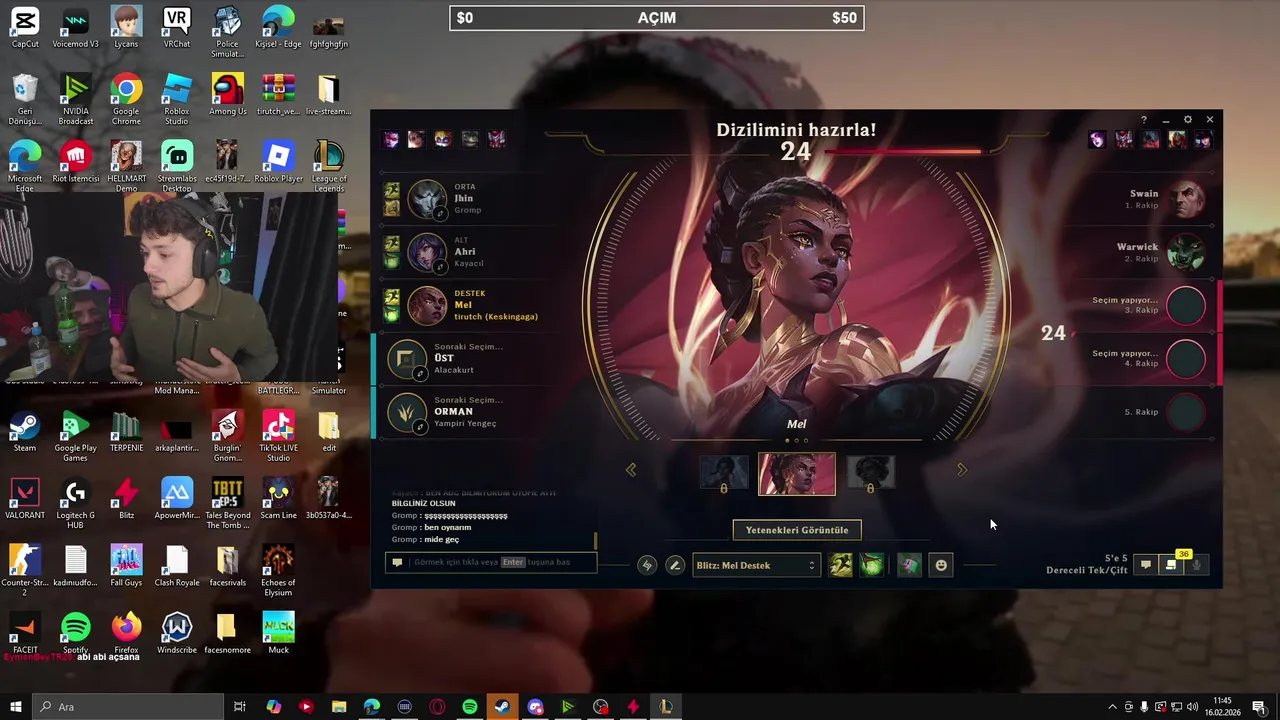Screen dimensions: 1280x720
Task: Select the highlighted Mel skin thumbnail
Action: click(x=797, y=474)
